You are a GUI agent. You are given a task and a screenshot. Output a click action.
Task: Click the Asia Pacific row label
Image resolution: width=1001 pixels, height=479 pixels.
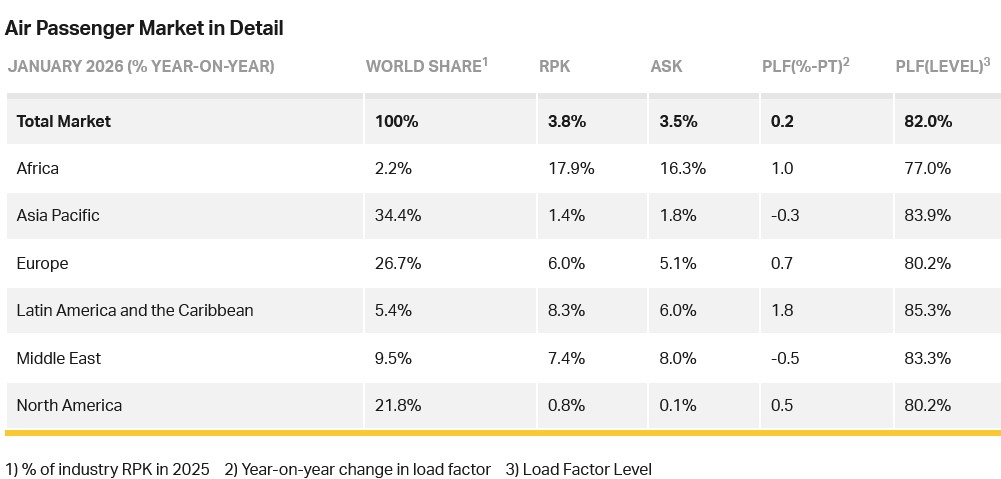(x=58, y=215)
